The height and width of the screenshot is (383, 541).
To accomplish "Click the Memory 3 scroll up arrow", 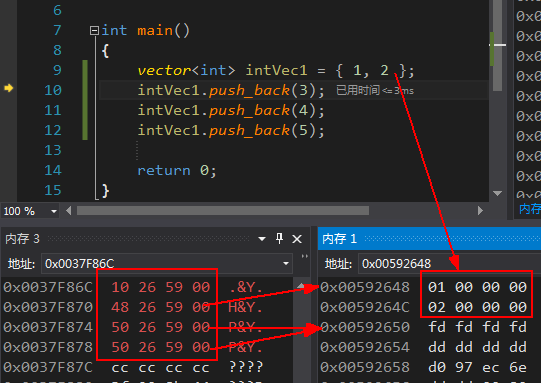I will (x=301, y=286).
